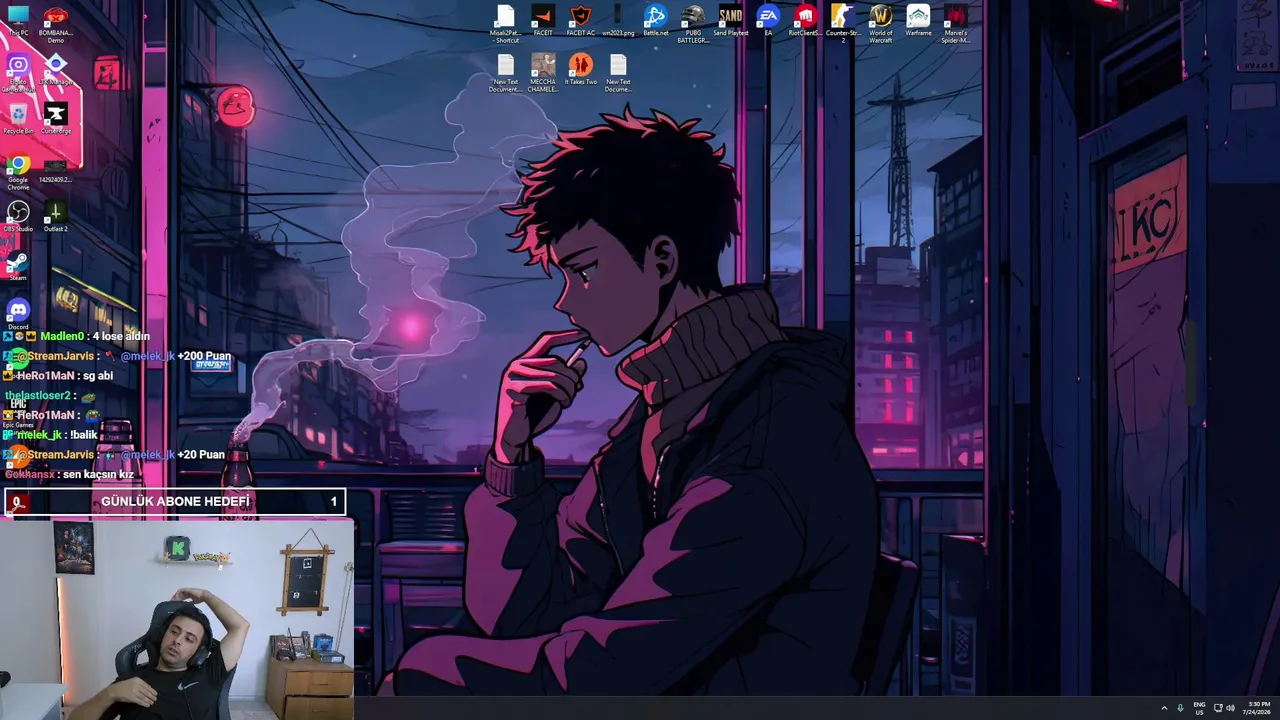
Task: Show hidden system tray icons
Action: tap(1164, 708)
